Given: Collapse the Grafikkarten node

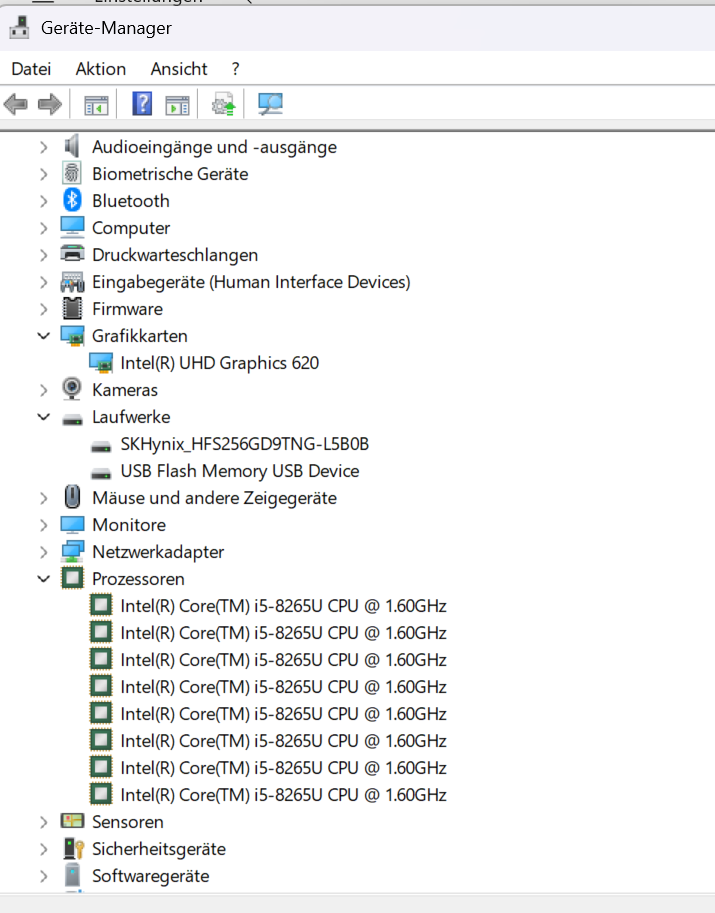Looking at the screenshot, I should pyautogui.click(x=44, y=336).
